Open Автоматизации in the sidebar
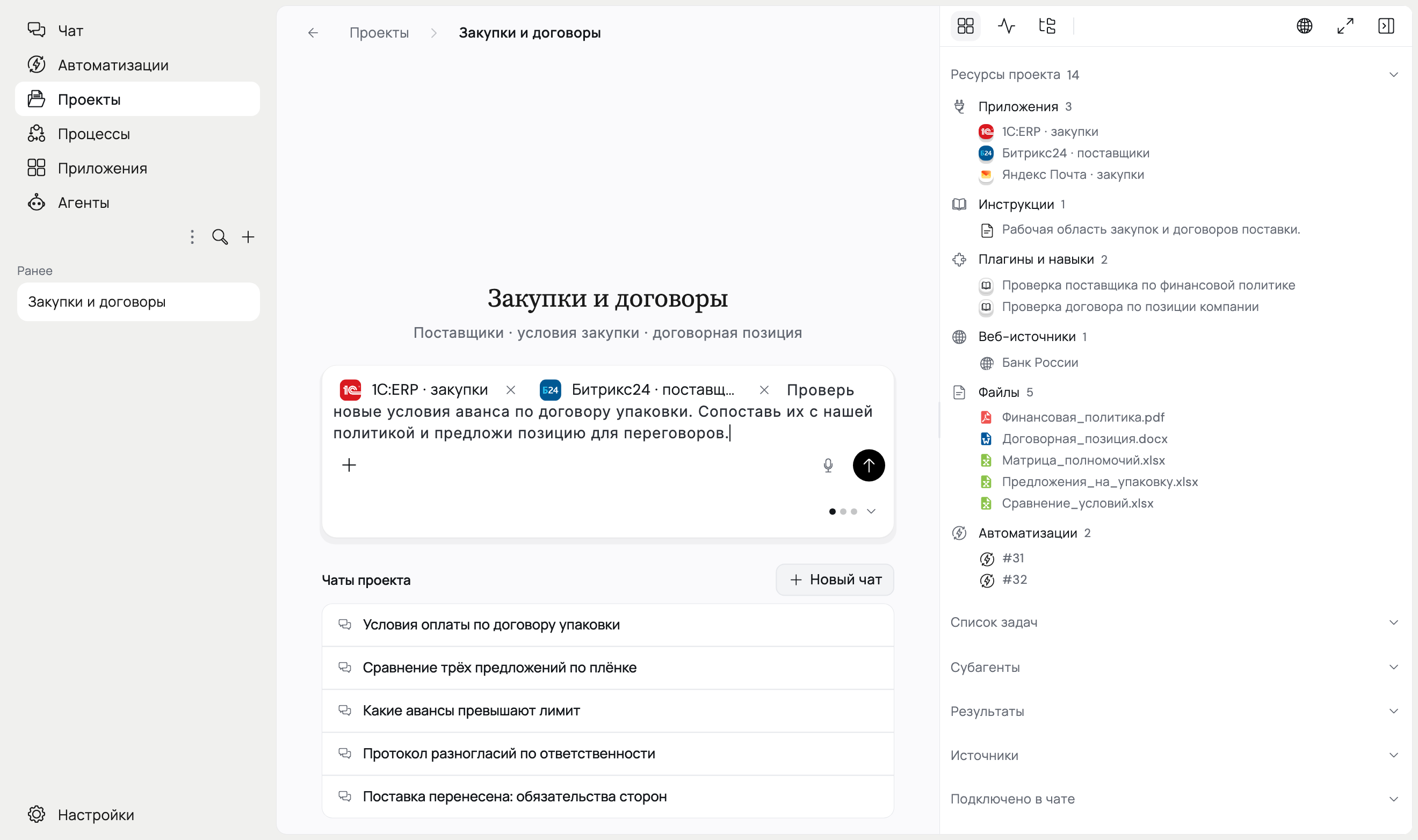This screenshot has height=840, width=1418. [137, 64]
